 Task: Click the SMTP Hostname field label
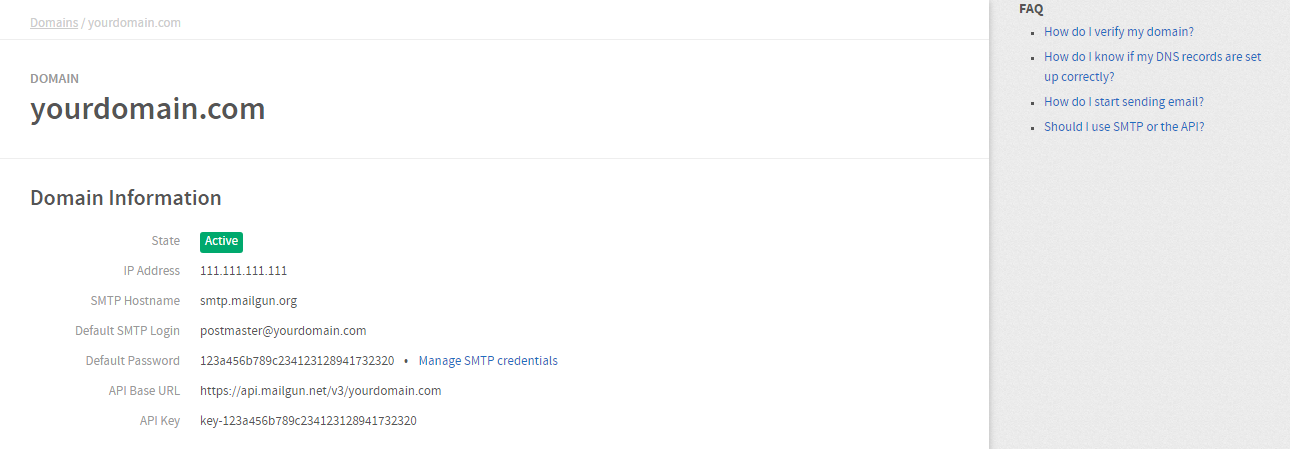pos(135,301)
